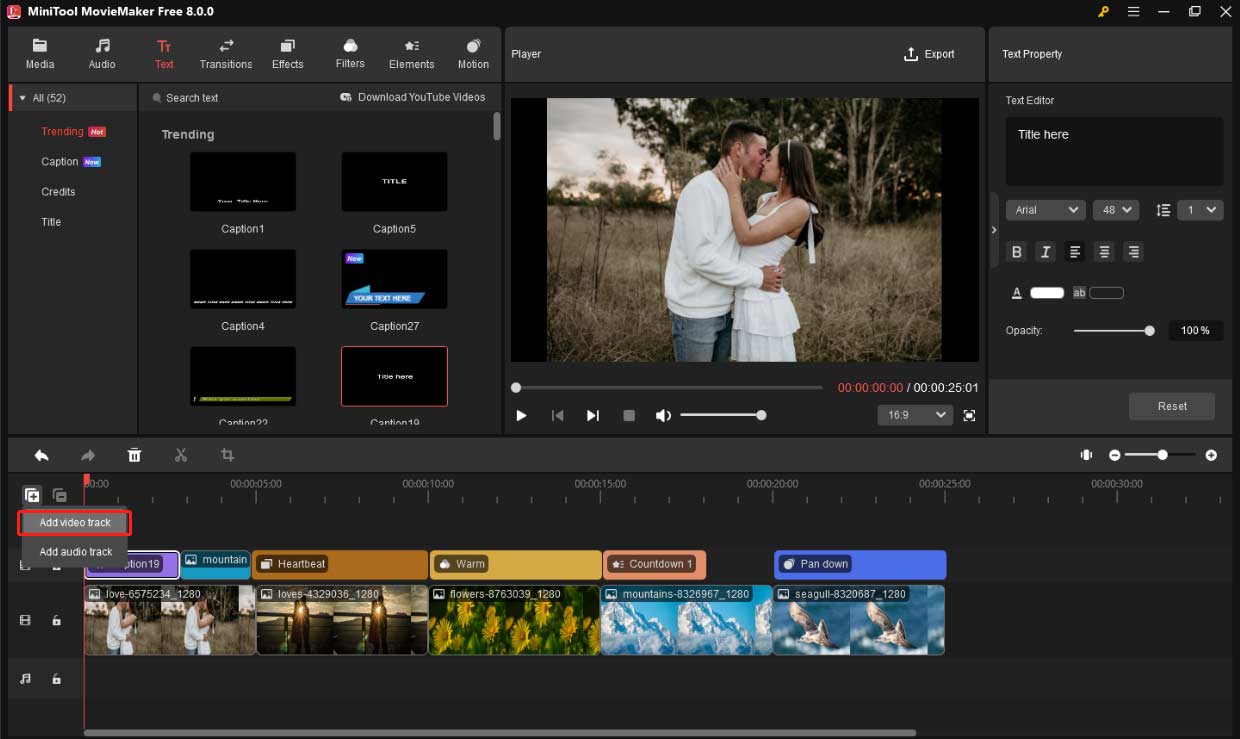Image resolution: width=1240 pixels, height=739 pixels.
Task: Open the text highlight color swatch
Action: [1106, 293]
